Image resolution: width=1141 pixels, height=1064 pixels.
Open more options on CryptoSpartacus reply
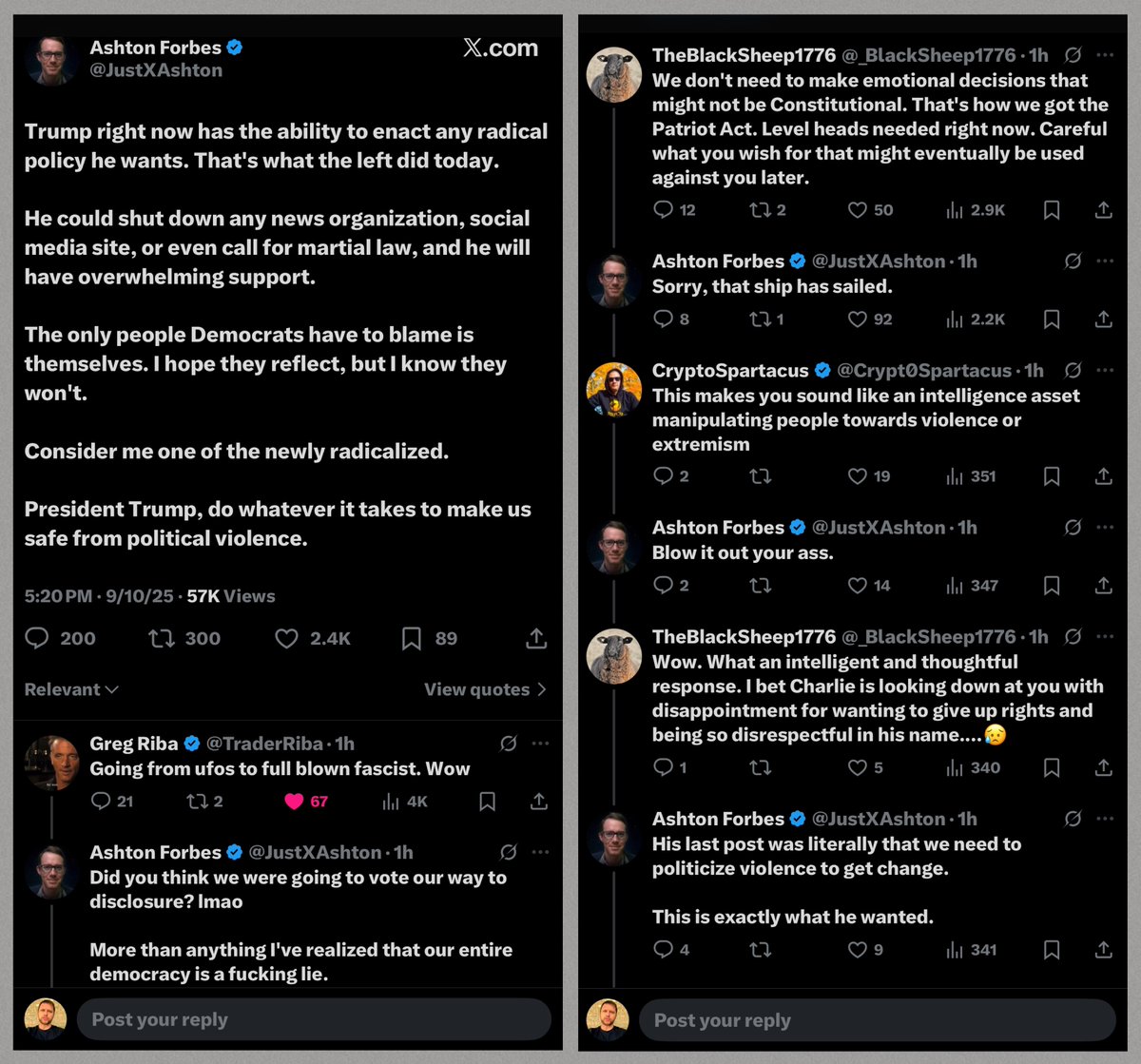click(1104, 370)
